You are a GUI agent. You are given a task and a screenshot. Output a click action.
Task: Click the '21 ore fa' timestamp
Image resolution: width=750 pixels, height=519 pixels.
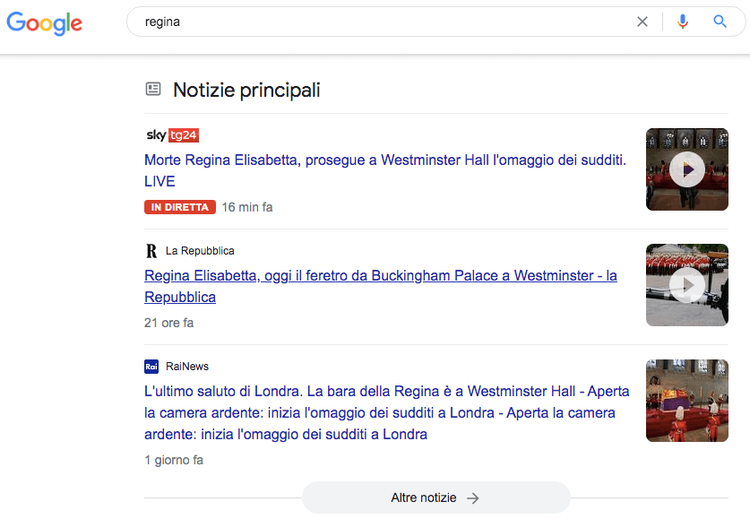pos(169,323)
